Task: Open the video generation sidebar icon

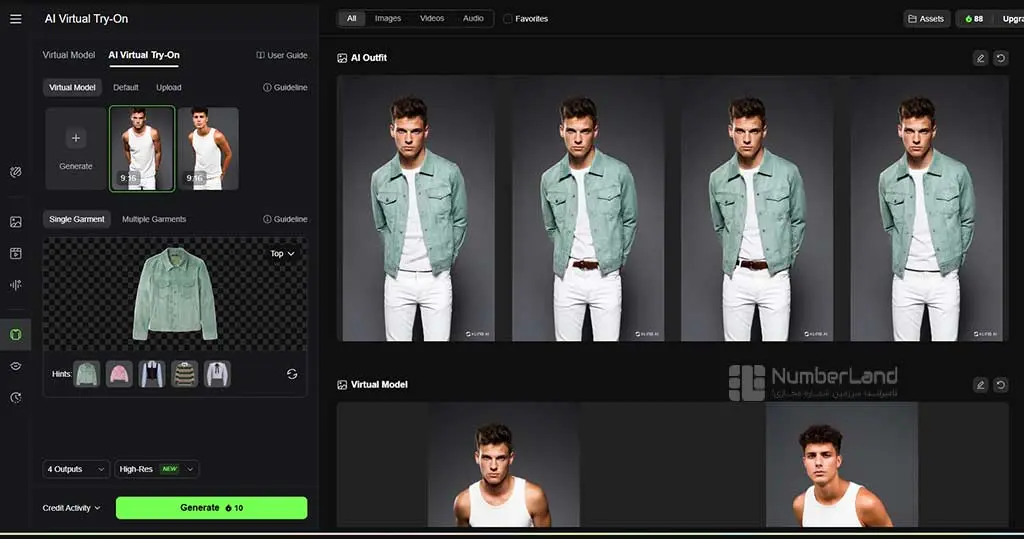Action: [16, 253]
